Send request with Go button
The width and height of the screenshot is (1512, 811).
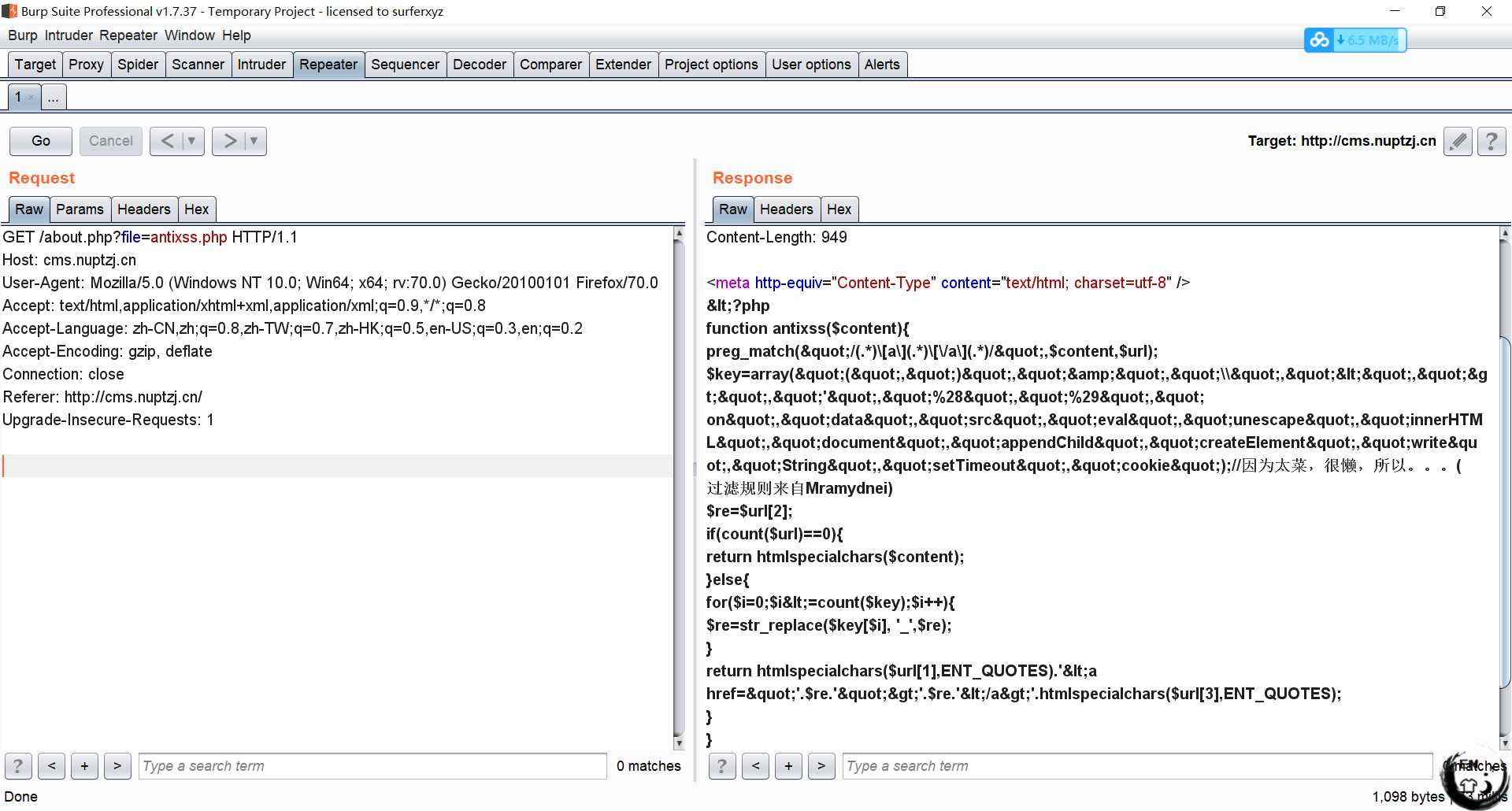[x=41, y=141]
